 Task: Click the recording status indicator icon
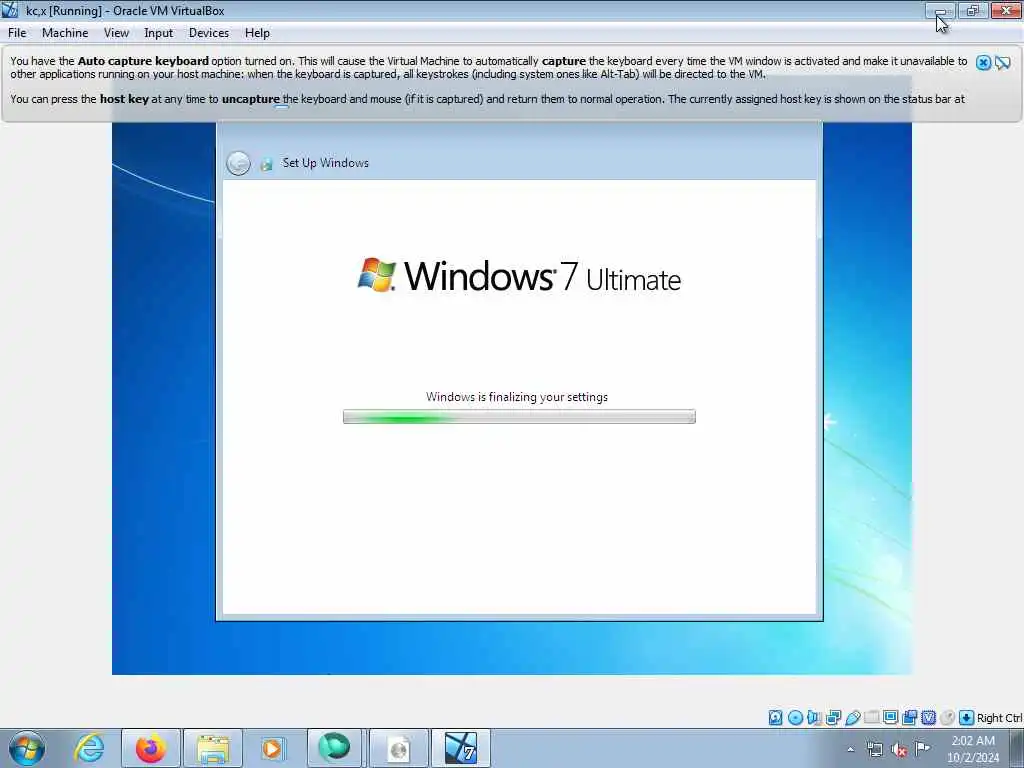tap(910, 718)
